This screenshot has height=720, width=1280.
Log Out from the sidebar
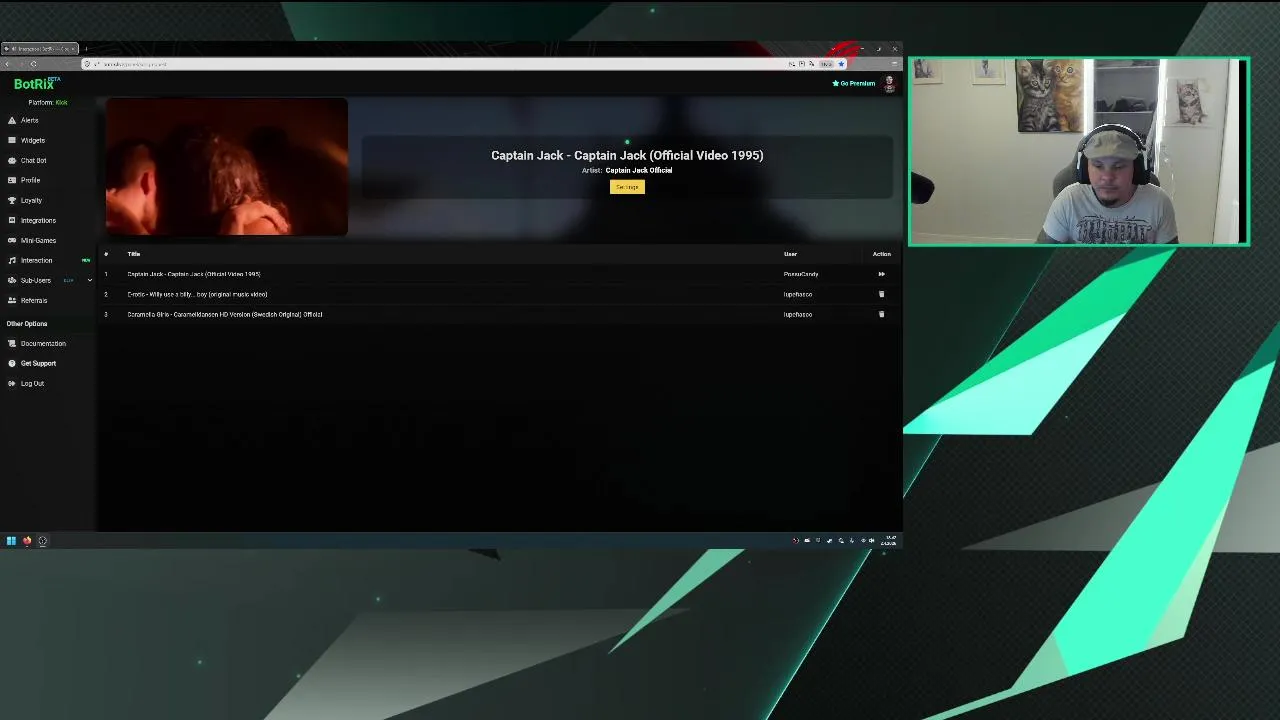coord(32,383)
